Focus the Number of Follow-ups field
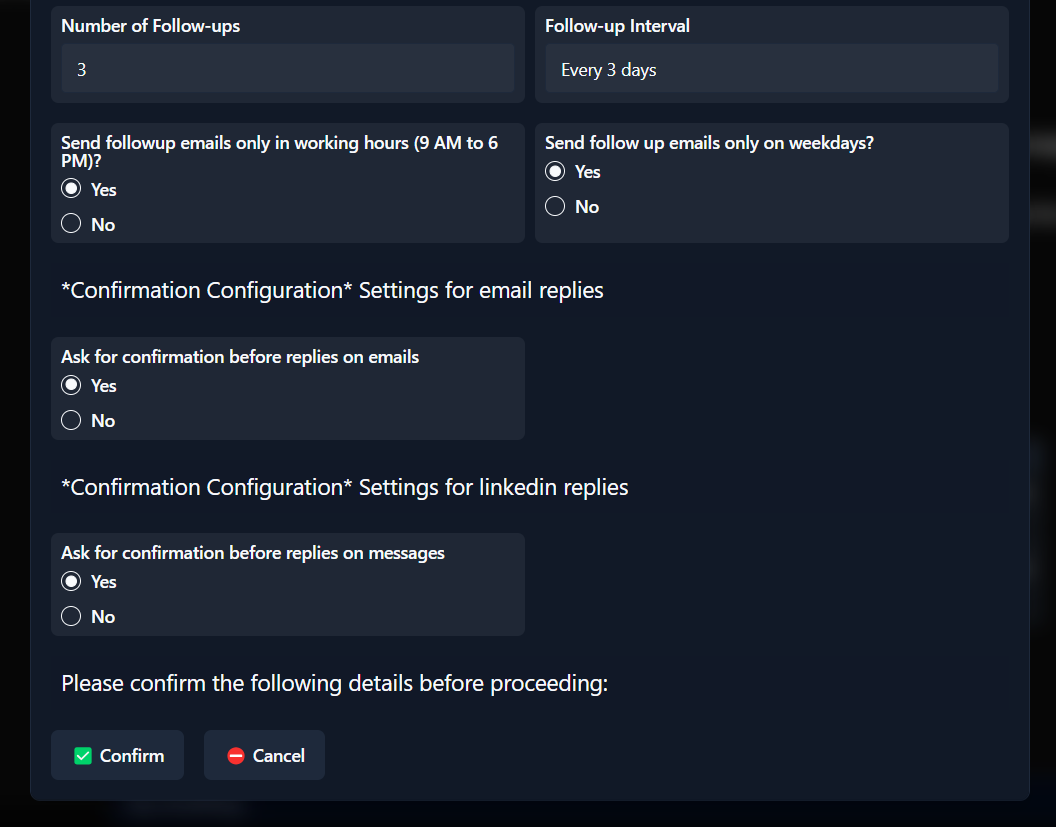This screenshot has width=1056, height=827. (287, 70)
